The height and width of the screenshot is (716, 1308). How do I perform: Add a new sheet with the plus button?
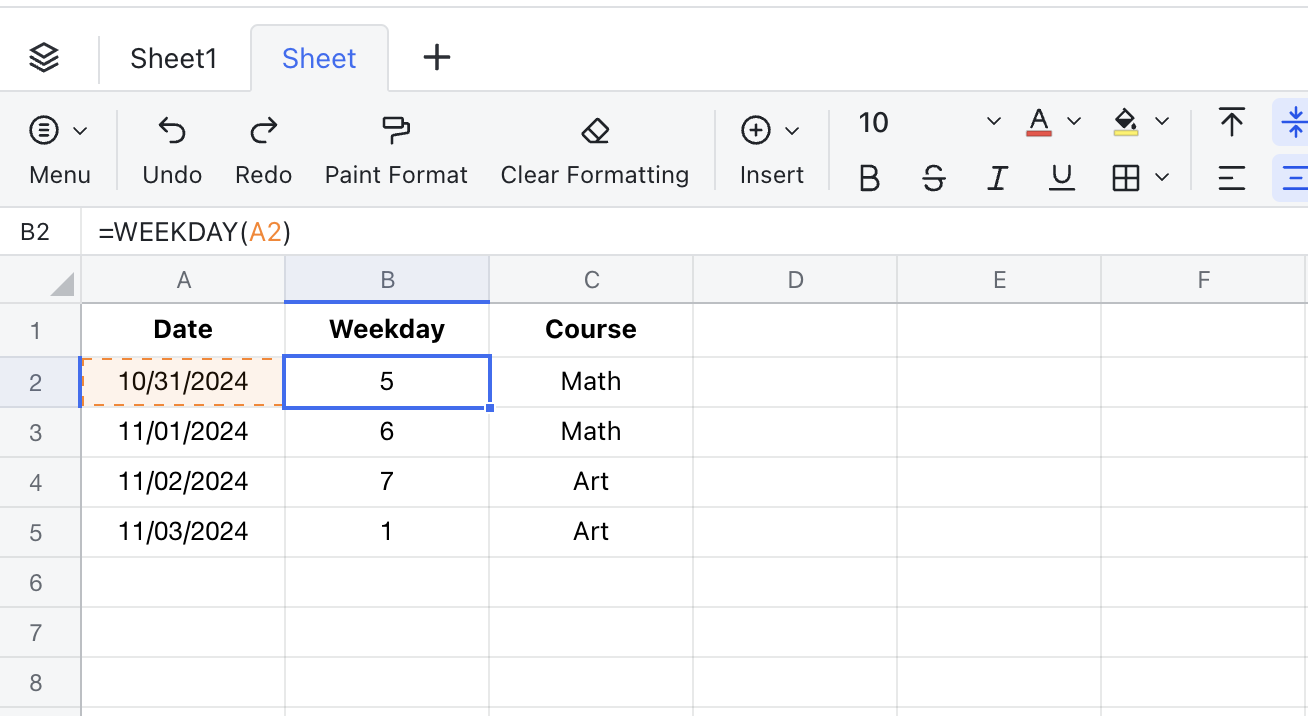(436, 58)
